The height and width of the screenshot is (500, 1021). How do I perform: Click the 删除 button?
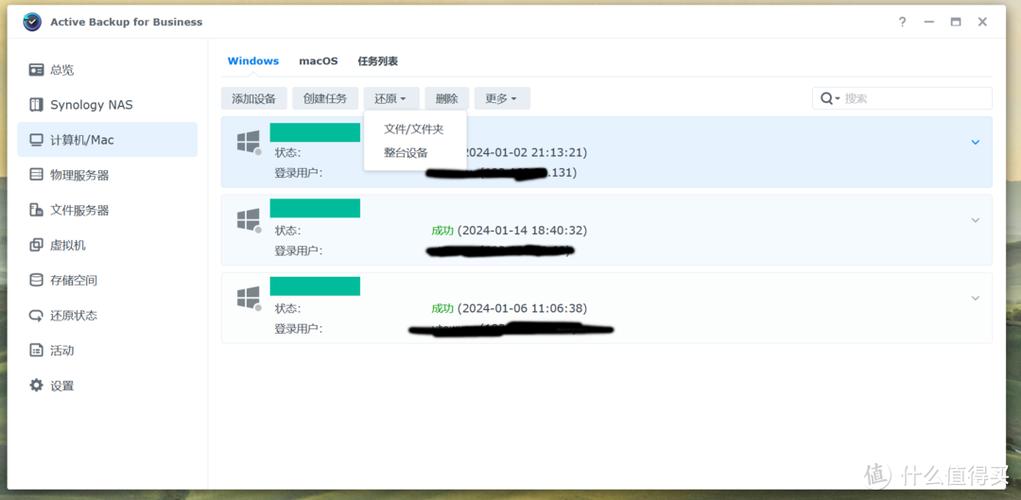[447, 98]
